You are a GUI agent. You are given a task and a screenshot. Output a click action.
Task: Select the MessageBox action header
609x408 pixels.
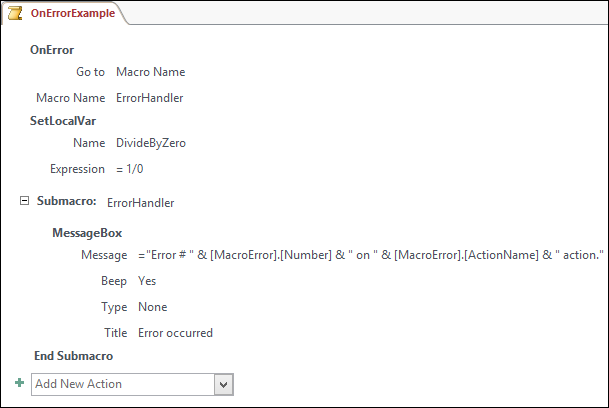86,232
